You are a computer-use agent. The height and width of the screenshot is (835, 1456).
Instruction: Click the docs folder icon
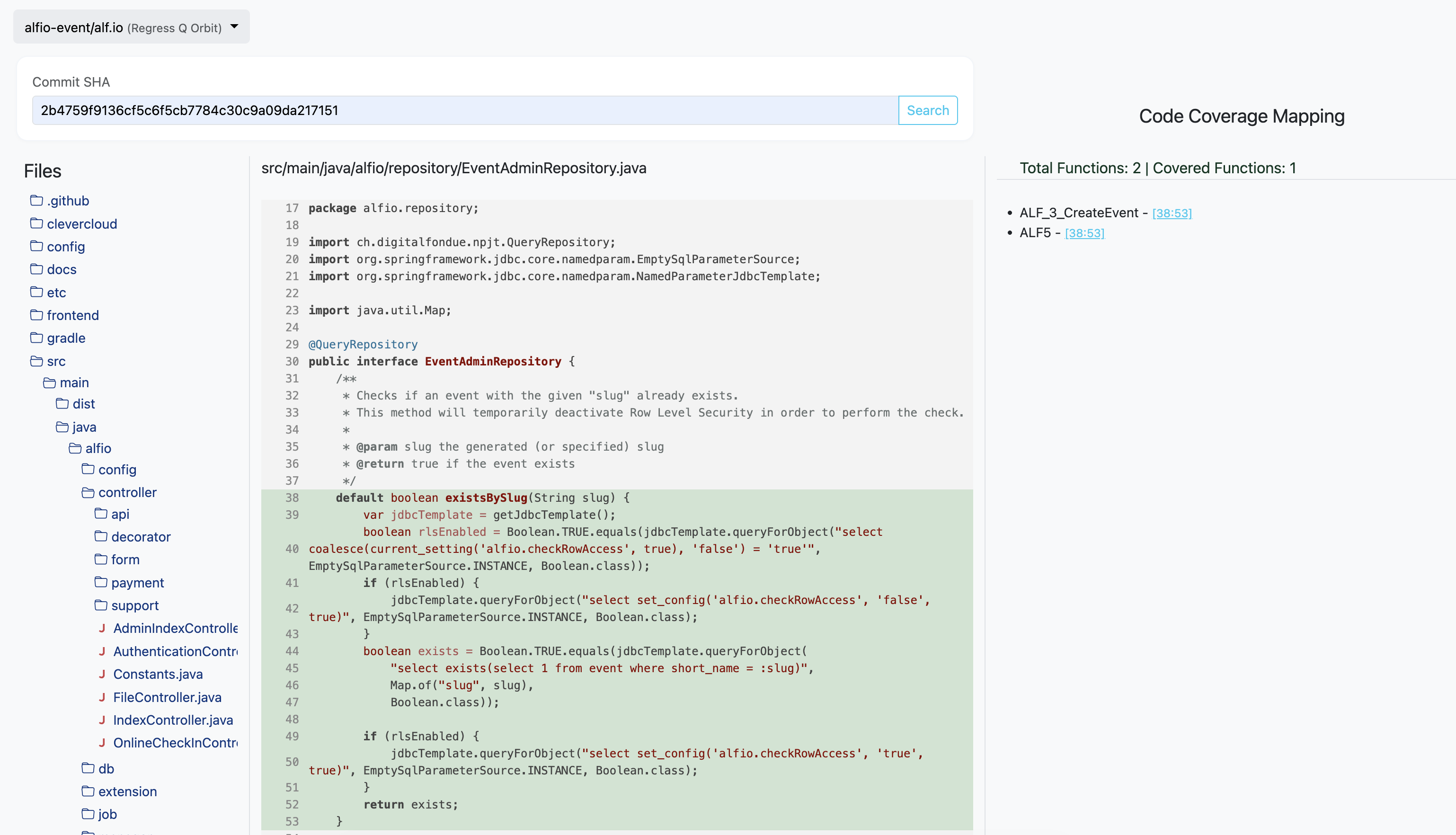tap(37, 269)
